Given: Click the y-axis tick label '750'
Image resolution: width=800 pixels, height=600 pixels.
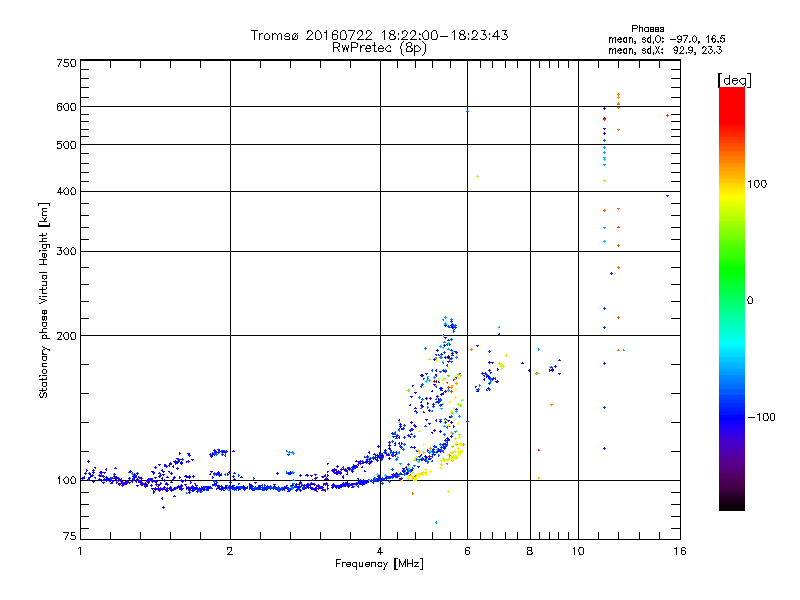Looking at the screenshot, I should click(66, 63).
